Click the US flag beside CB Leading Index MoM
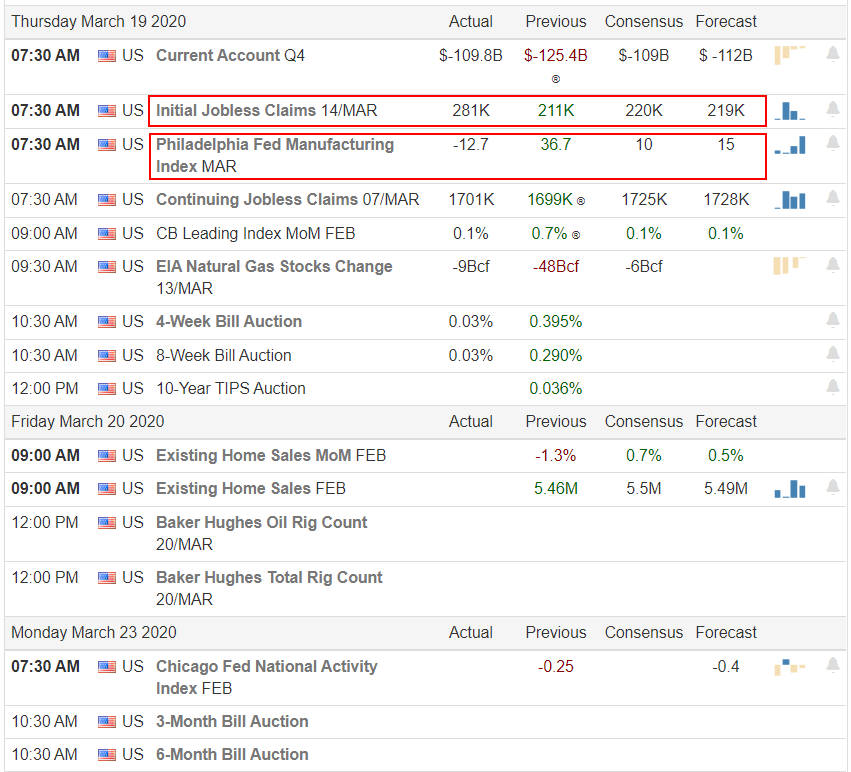Screen dimensions: 851x772 coord(106,233)
